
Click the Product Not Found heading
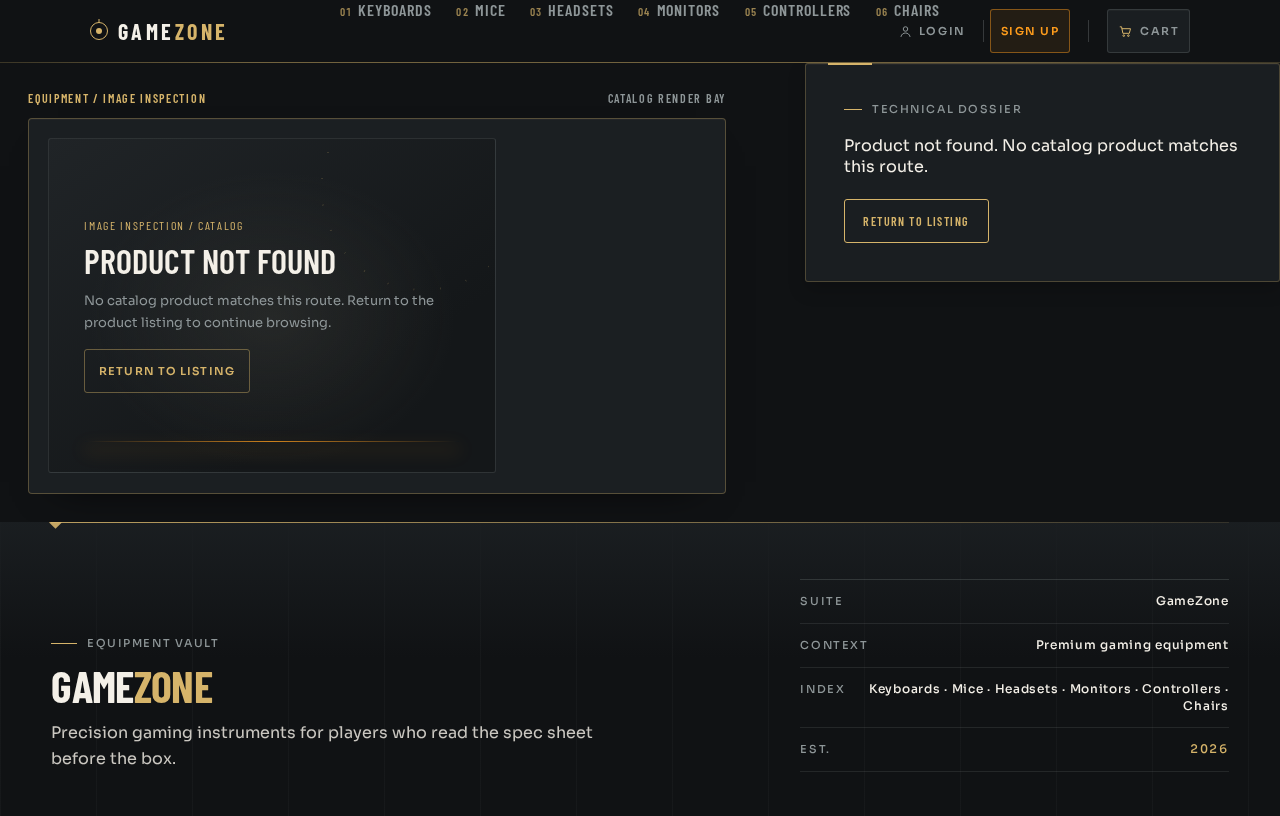(210, 261)
